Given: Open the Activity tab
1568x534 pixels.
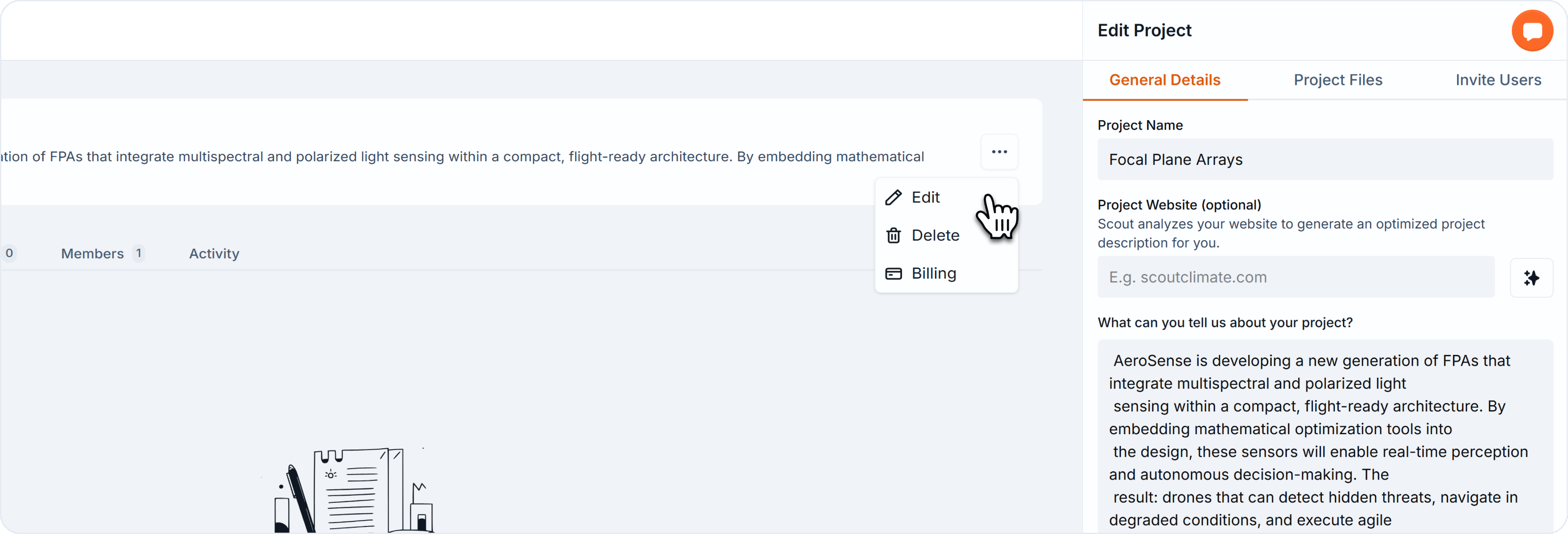Looking at the screenshot, I should click(214, 254).
